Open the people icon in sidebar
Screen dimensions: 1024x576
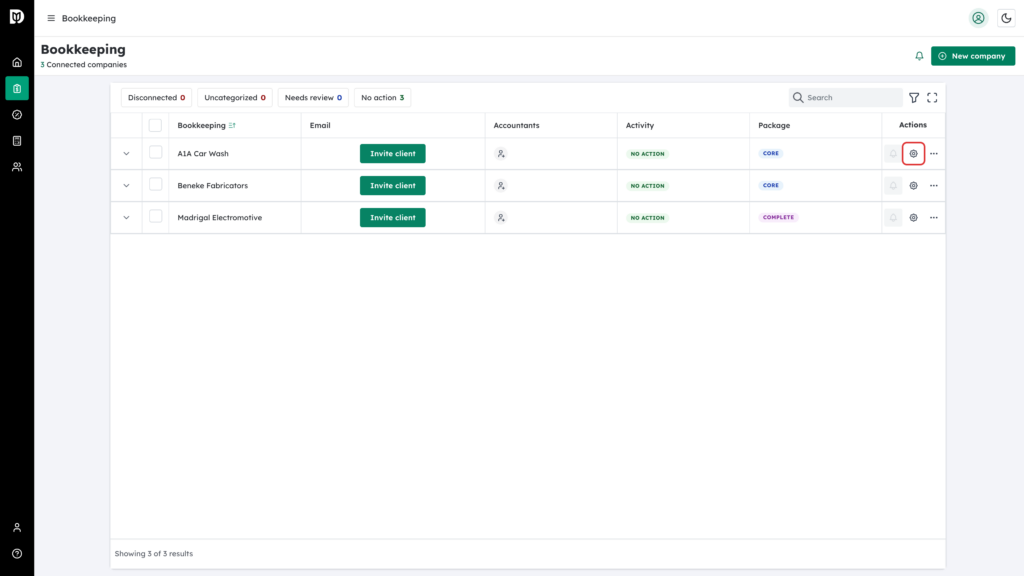coord(17,167)
